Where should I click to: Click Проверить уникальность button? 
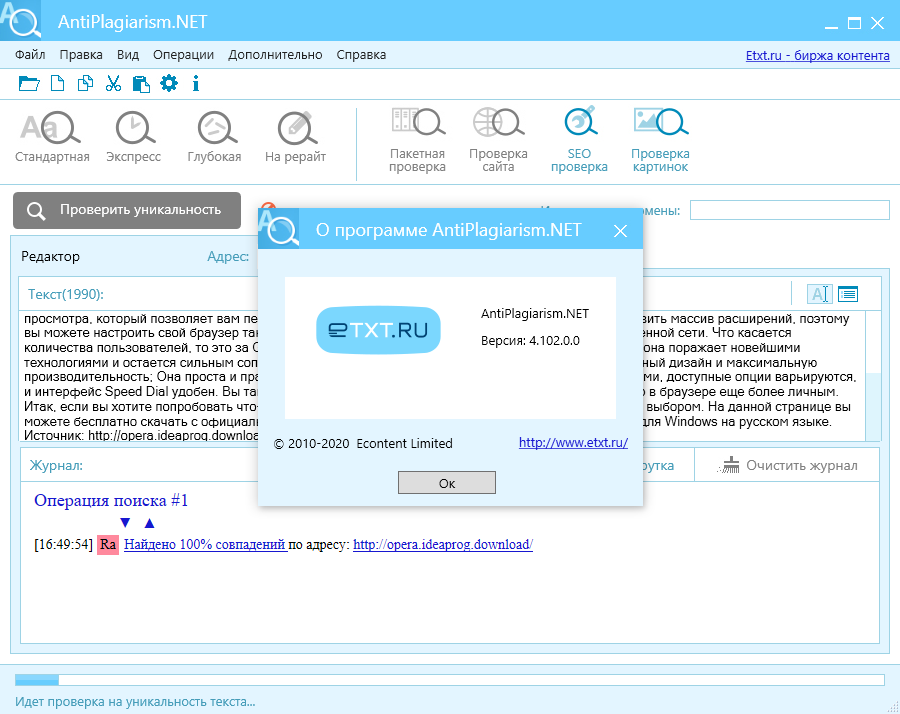click(127, 210)
